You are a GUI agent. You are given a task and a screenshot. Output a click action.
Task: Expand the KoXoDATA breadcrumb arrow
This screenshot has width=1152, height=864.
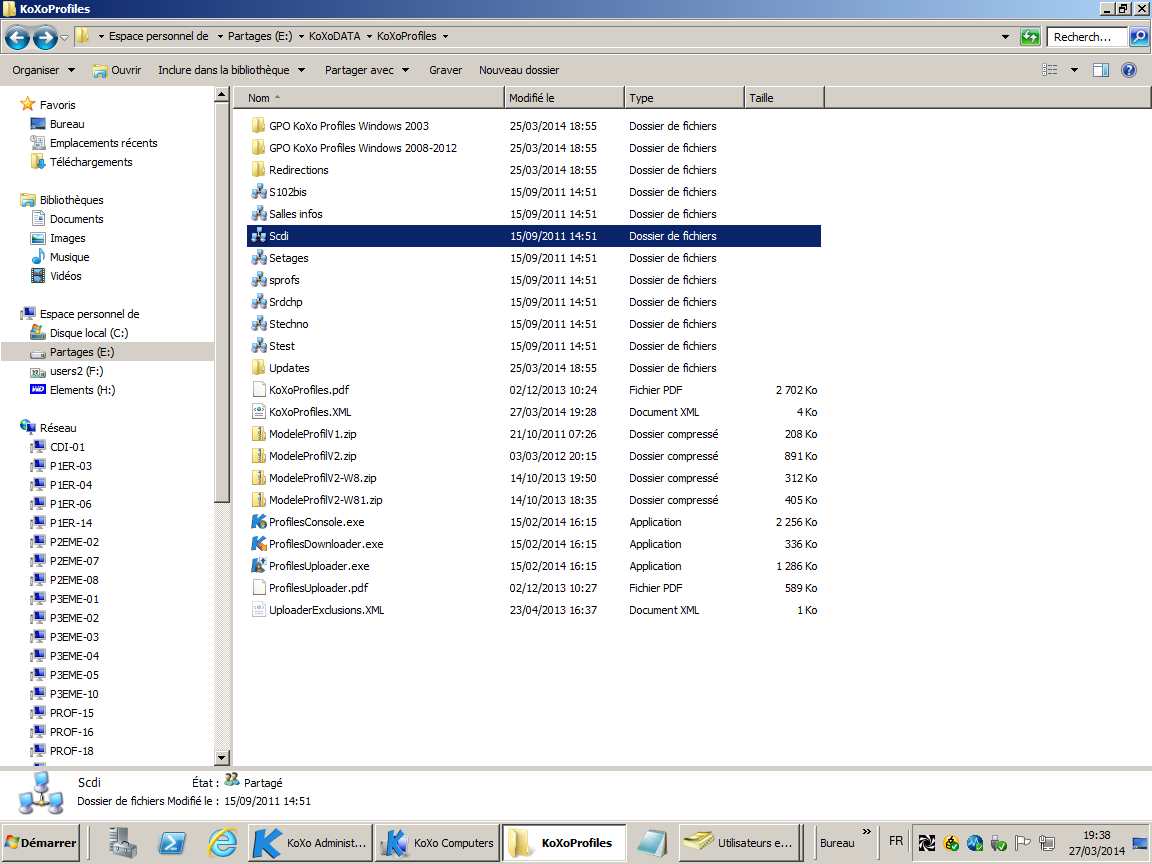click(369, 36)
